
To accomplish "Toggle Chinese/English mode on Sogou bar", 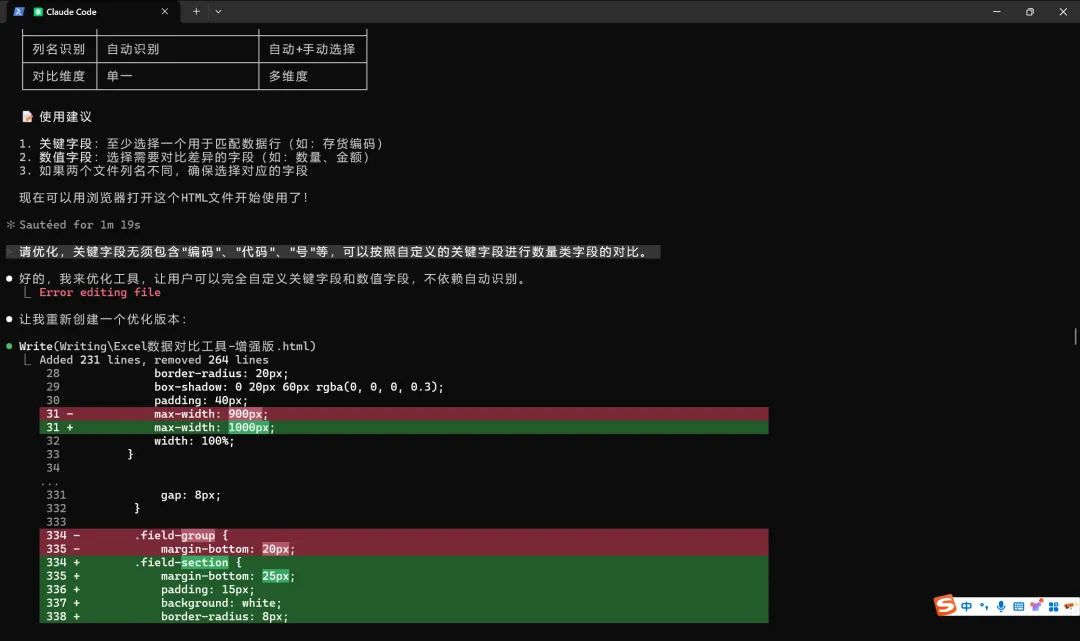I will pyautogui.click(x=966, y=607).
